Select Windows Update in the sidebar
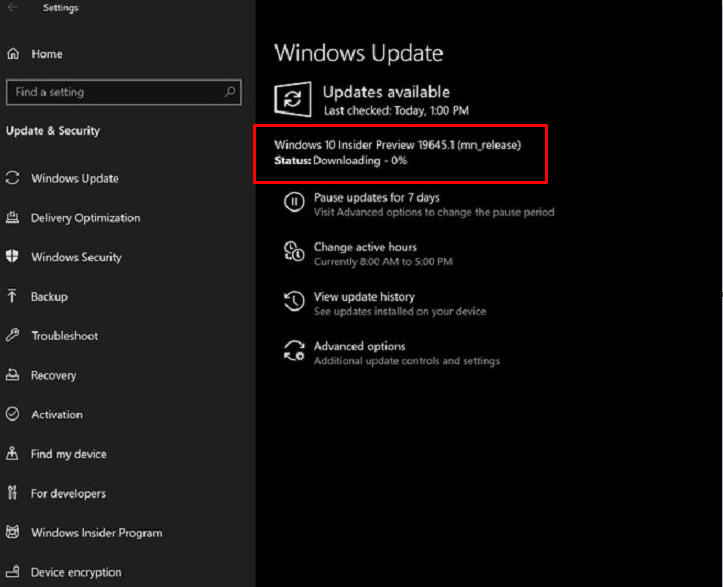 click(x=75, y=178)
